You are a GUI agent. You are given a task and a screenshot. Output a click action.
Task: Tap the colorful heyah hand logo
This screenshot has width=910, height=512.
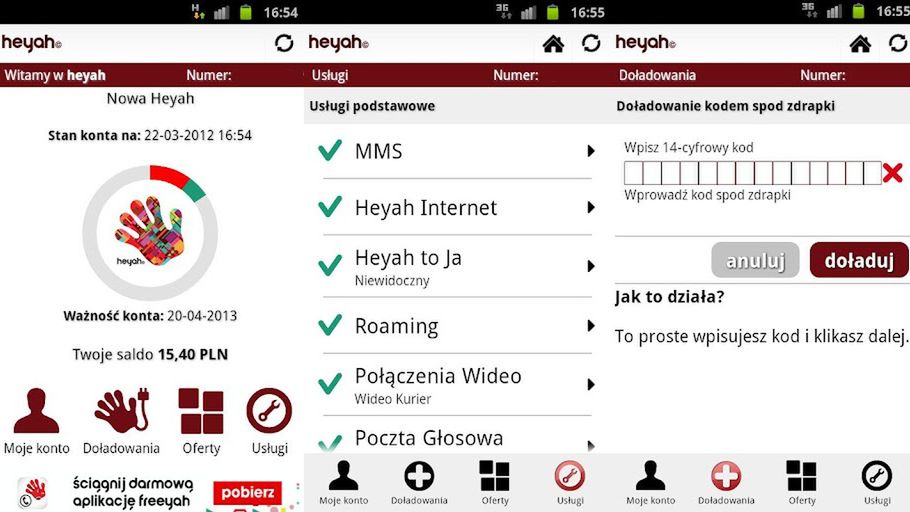tap(149, 230)
